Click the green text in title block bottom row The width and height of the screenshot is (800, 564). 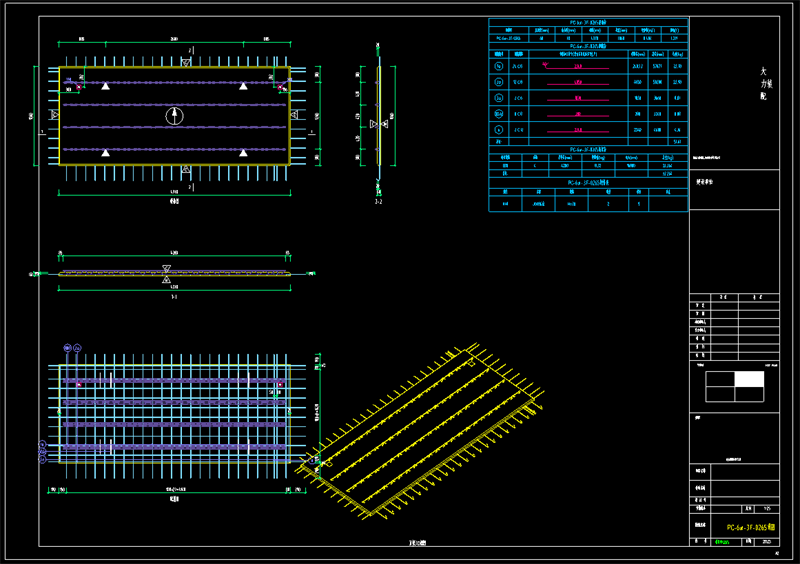pos(721,542)
